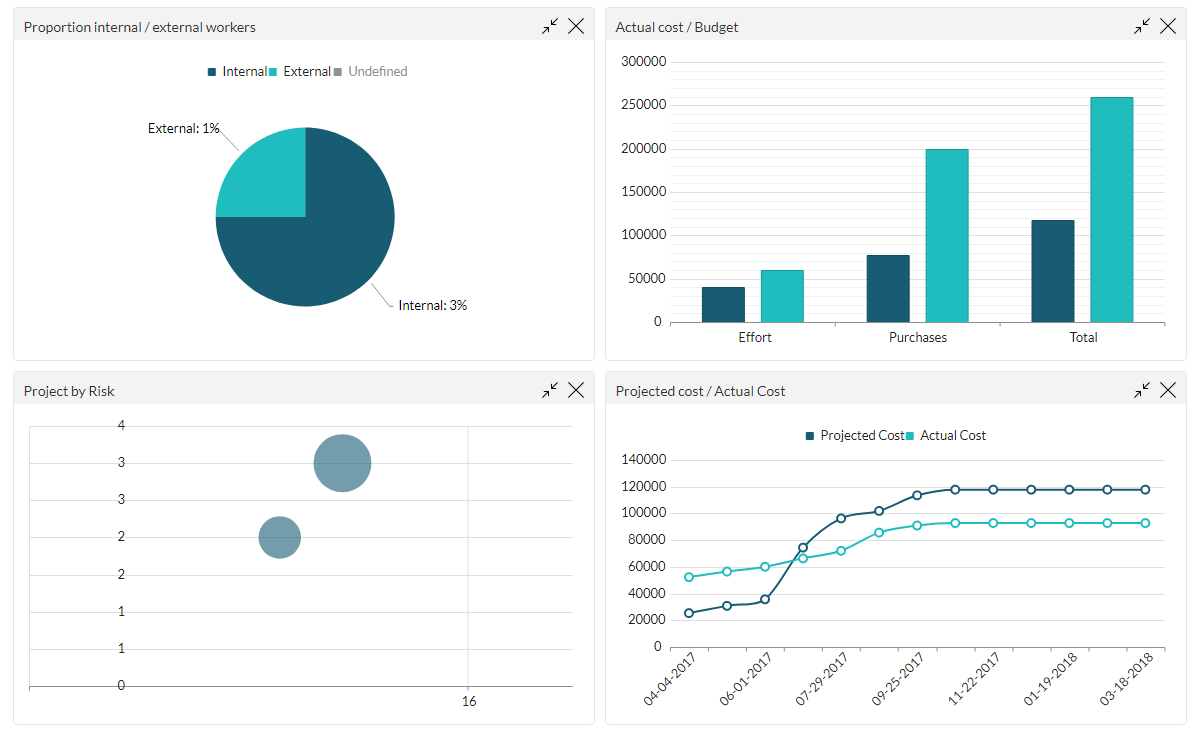Click the External: 1% pie label

point(185,128)
